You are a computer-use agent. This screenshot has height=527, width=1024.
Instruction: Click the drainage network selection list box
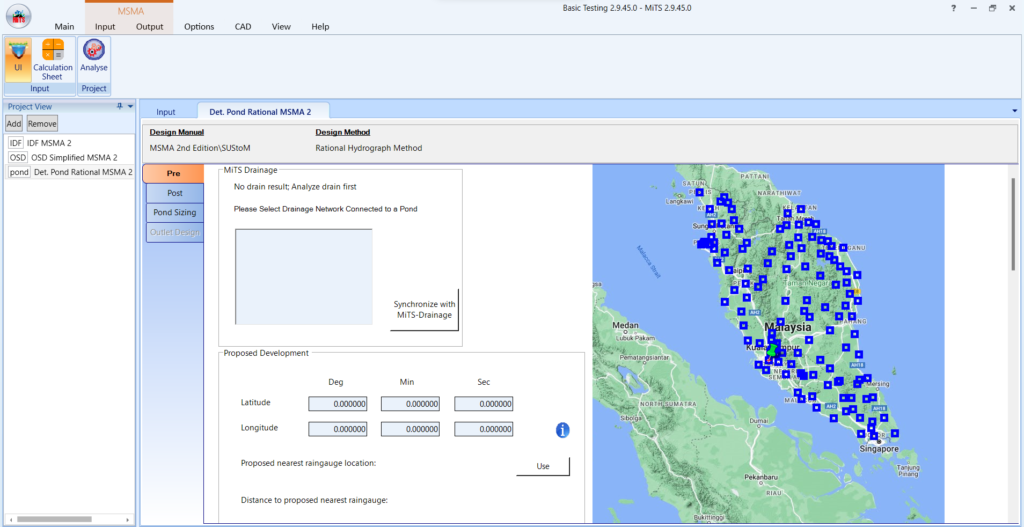click(304, 276)
